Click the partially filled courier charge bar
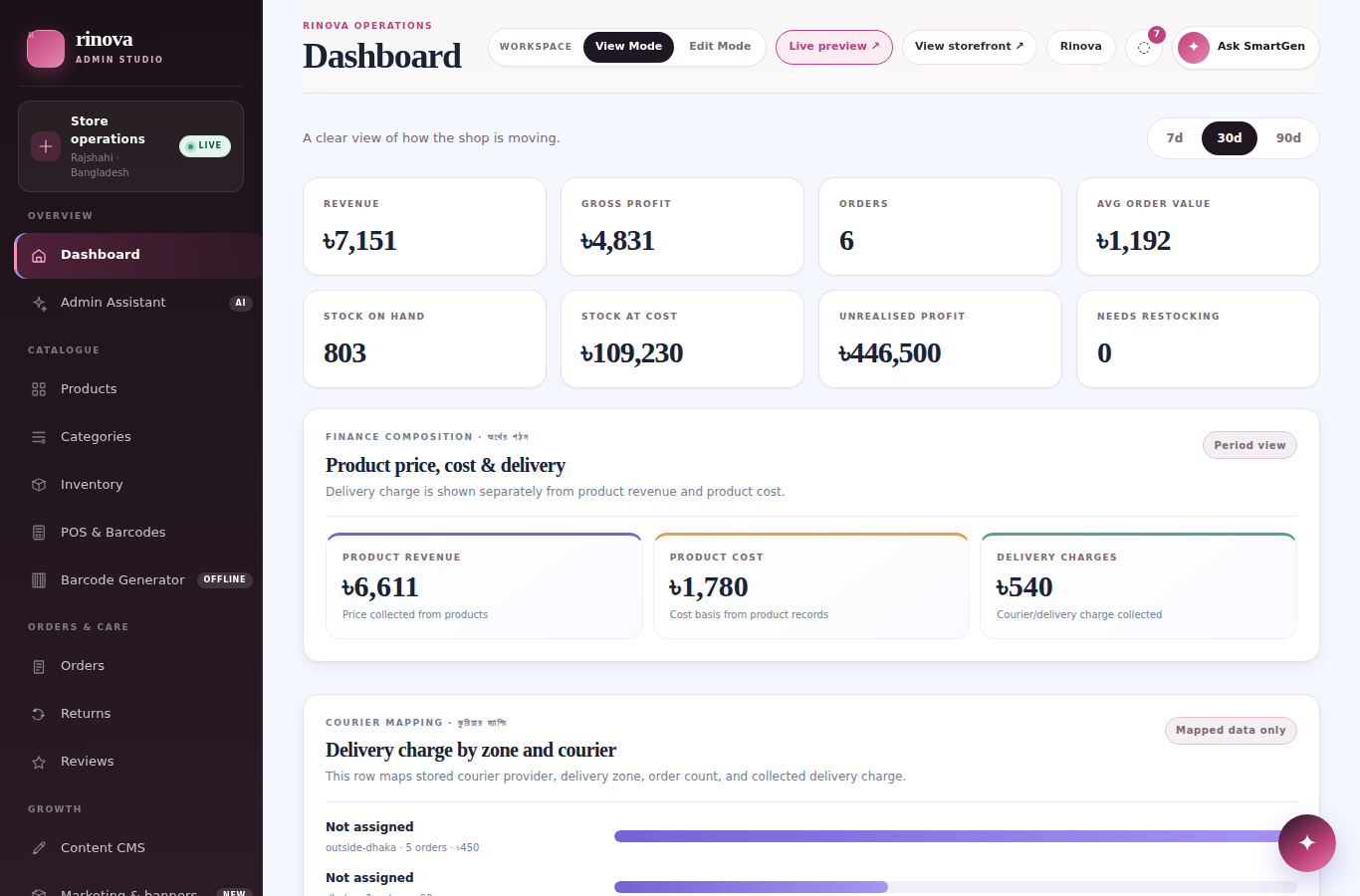 tap(956, 887)
